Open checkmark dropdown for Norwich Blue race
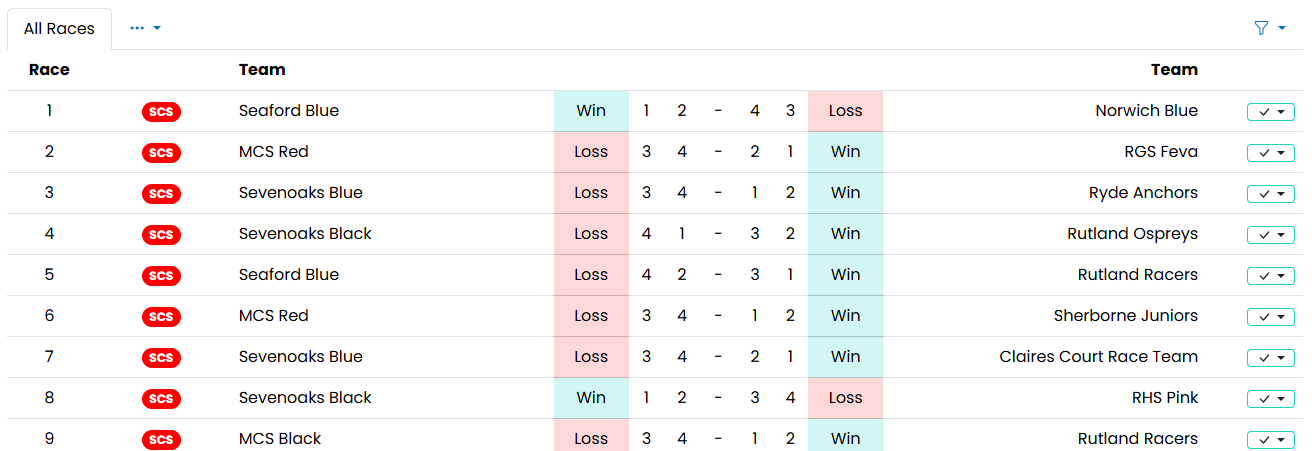This screenshot has width=1316, height=451. (x=1270, y=112)
